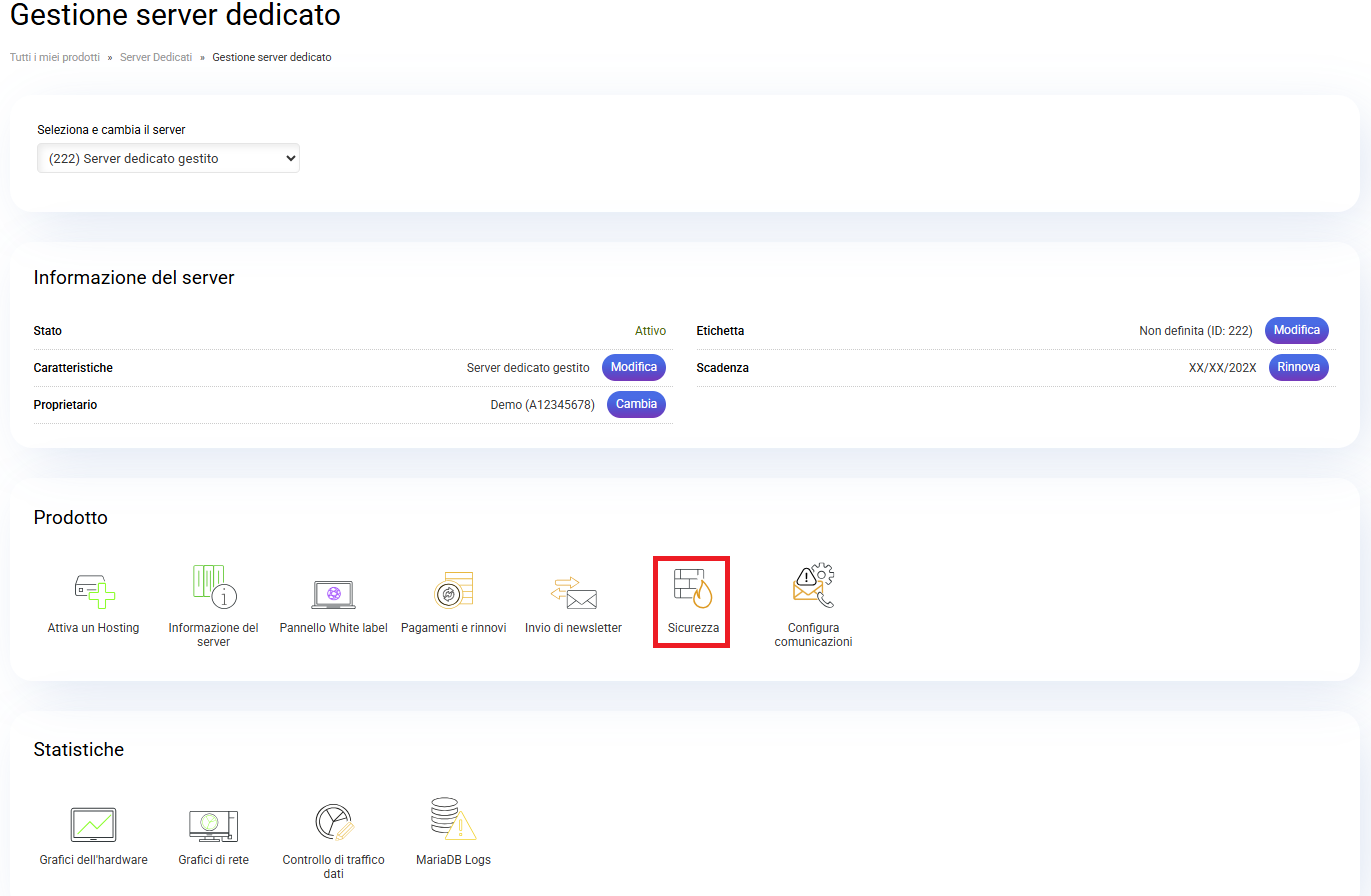Click Modifica button next to Caratteristiche

(x=633, y=367)
